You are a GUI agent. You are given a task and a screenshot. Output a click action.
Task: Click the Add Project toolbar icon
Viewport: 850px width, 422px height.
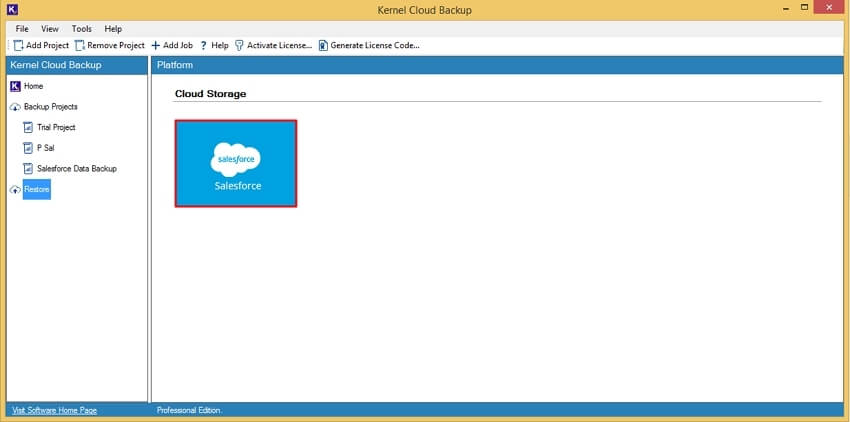coord(19,46)
